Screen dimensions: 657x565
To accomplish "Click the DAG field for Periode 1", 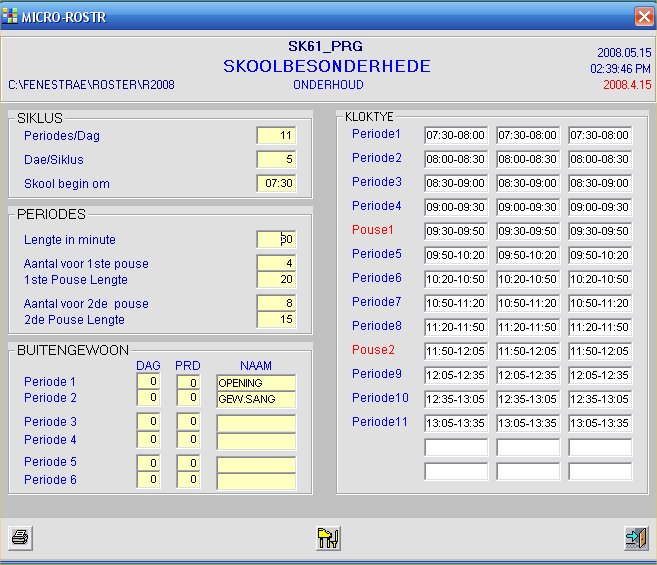I will 148,383.
